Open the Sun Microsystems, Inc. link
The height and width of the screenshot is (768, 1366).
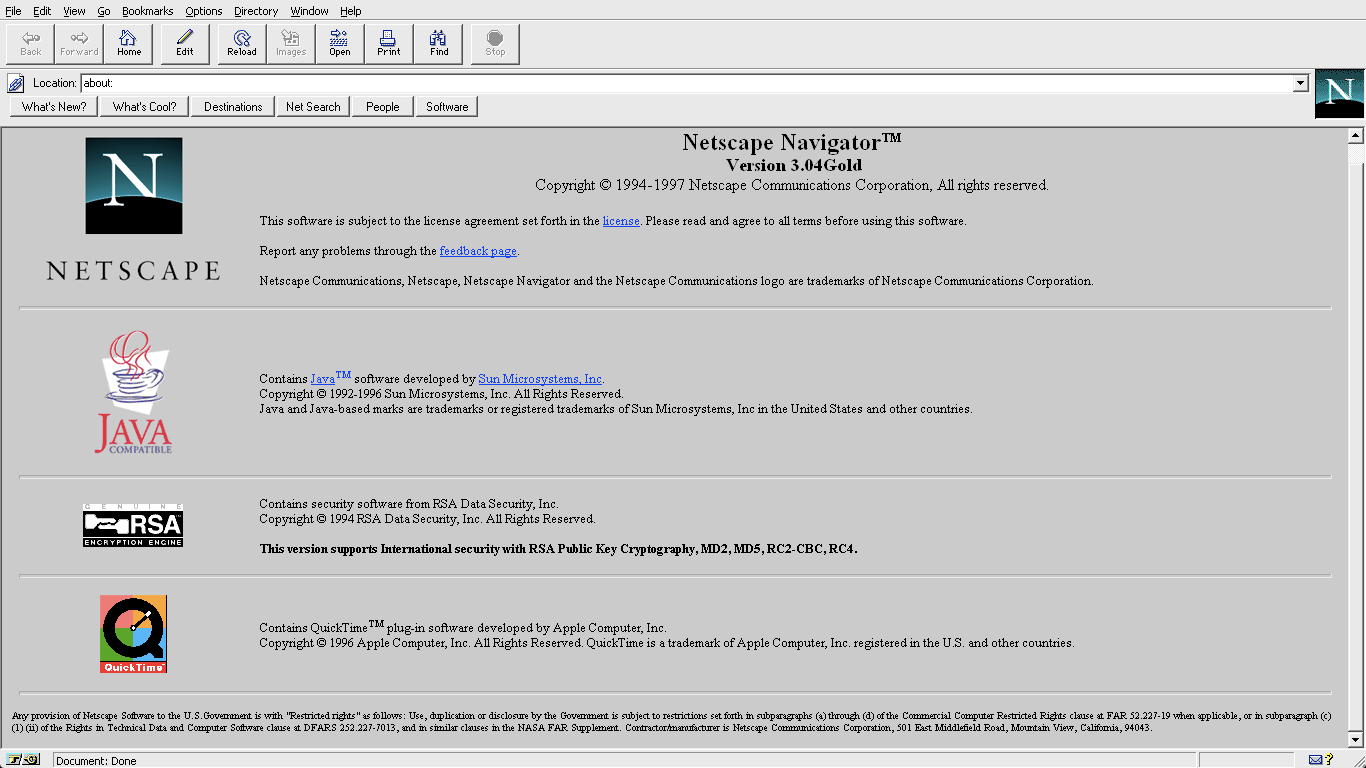(x=540, y=379)
